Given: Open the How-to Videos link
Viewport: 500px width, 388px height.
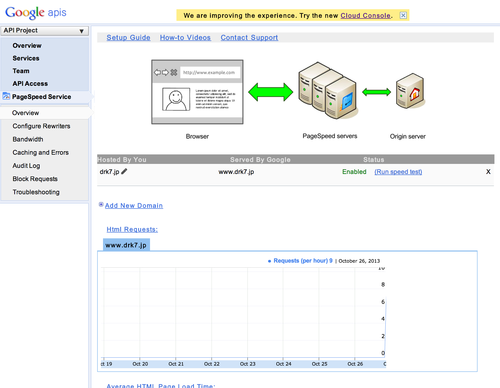Looking at the screenshot, I should (x=185, y=38).
